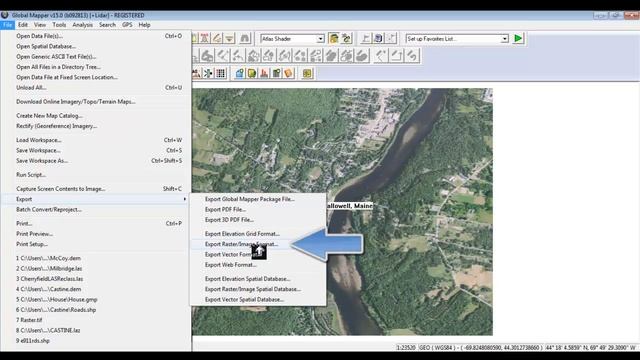
Task: Open the Edit menu
Action: [x=23, y=25]
